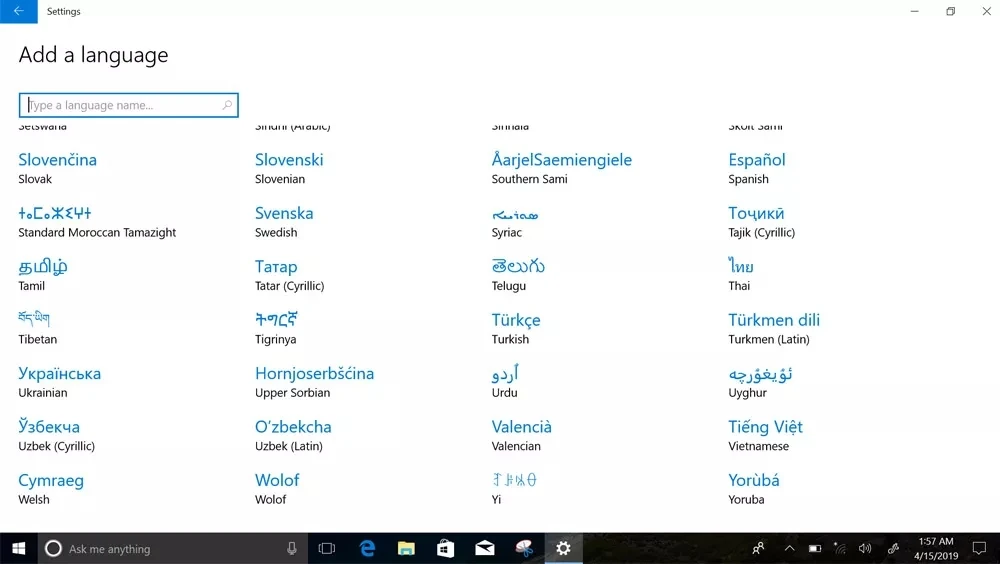Open the Windows Start menu

coord(18,549)
